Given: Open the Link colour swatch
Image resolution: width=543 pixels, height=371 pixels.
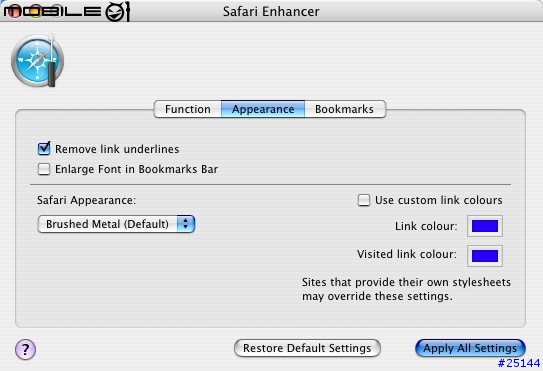Looking at the screenshot, I should click(x=485, y=226).
